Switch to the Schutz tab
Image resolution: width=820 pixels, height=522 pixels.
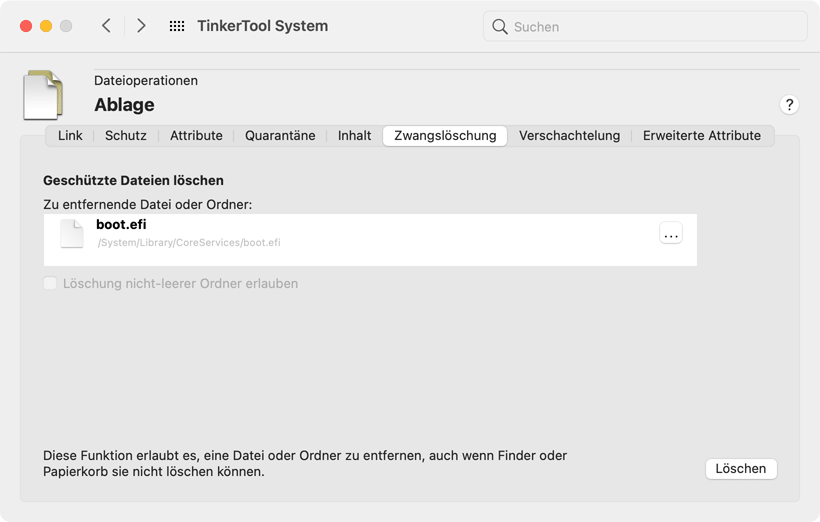126,135
